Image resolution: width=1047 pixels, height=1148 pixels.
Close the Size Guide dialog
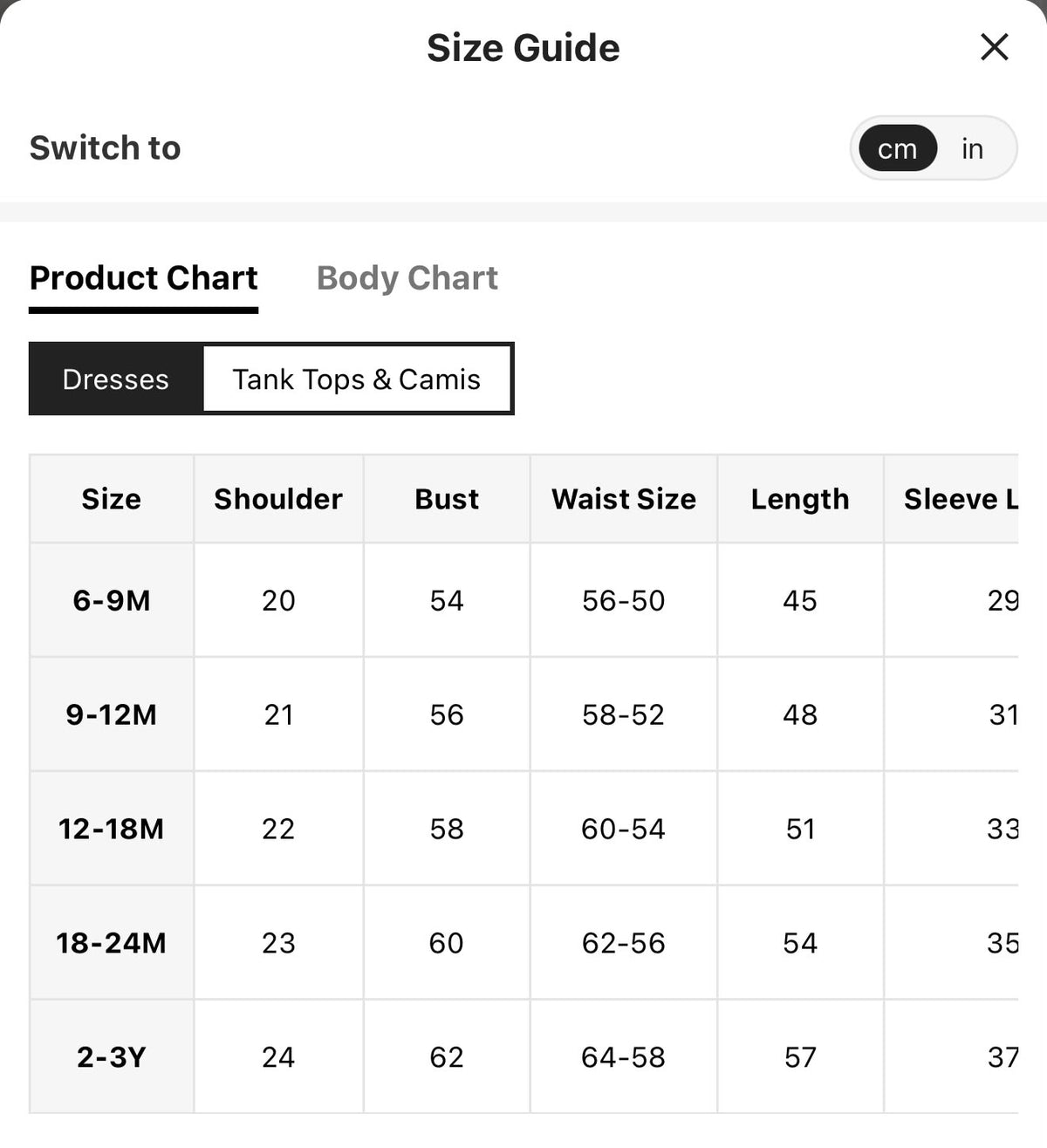coord(995,47)
